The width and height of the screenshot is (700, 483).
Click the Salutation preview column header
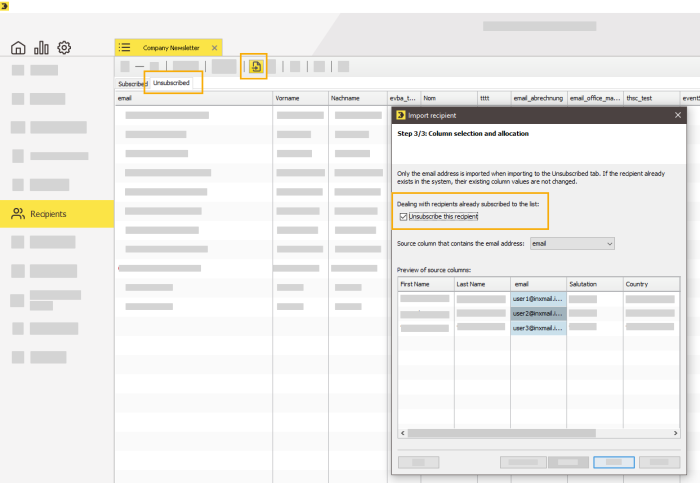[595, 284]
